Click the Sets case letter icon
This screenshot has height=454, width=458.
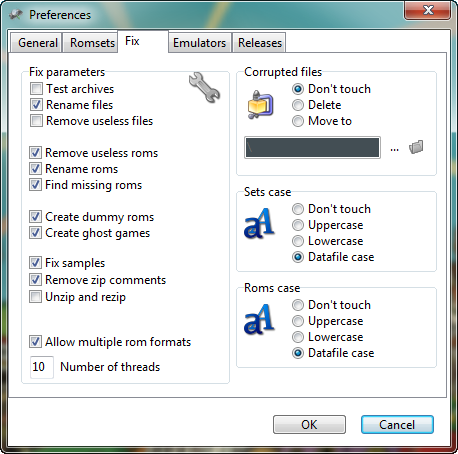point(259,223)
